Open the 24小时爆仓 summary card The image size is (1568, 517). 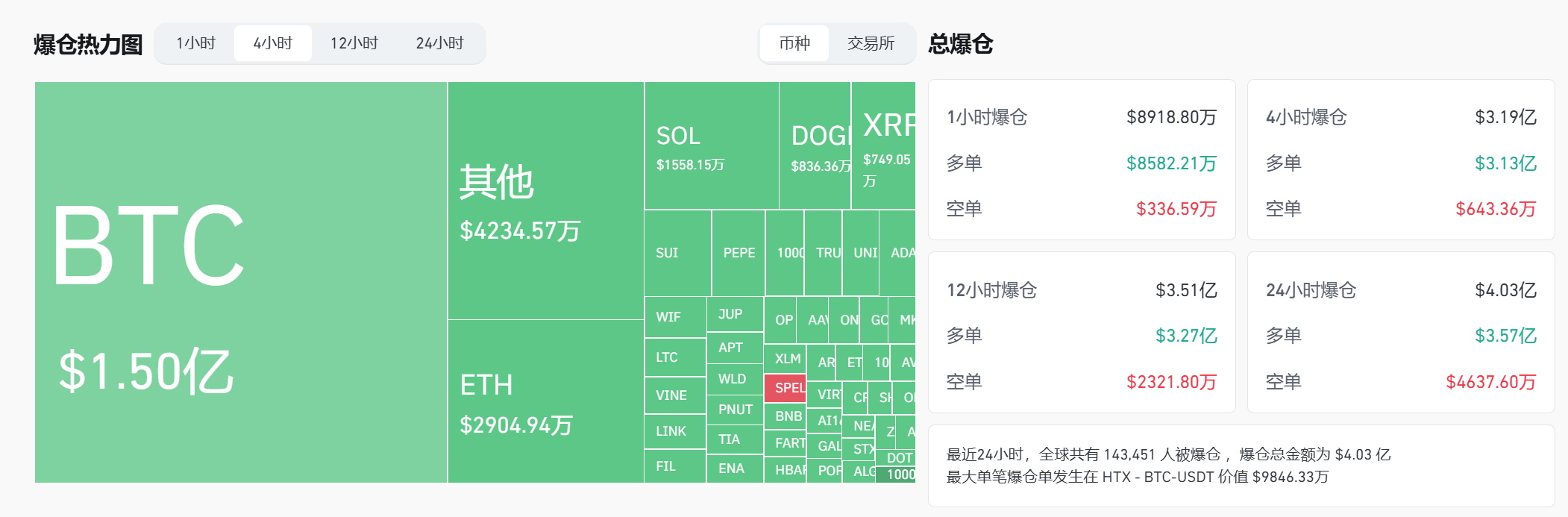point(1400,333)
